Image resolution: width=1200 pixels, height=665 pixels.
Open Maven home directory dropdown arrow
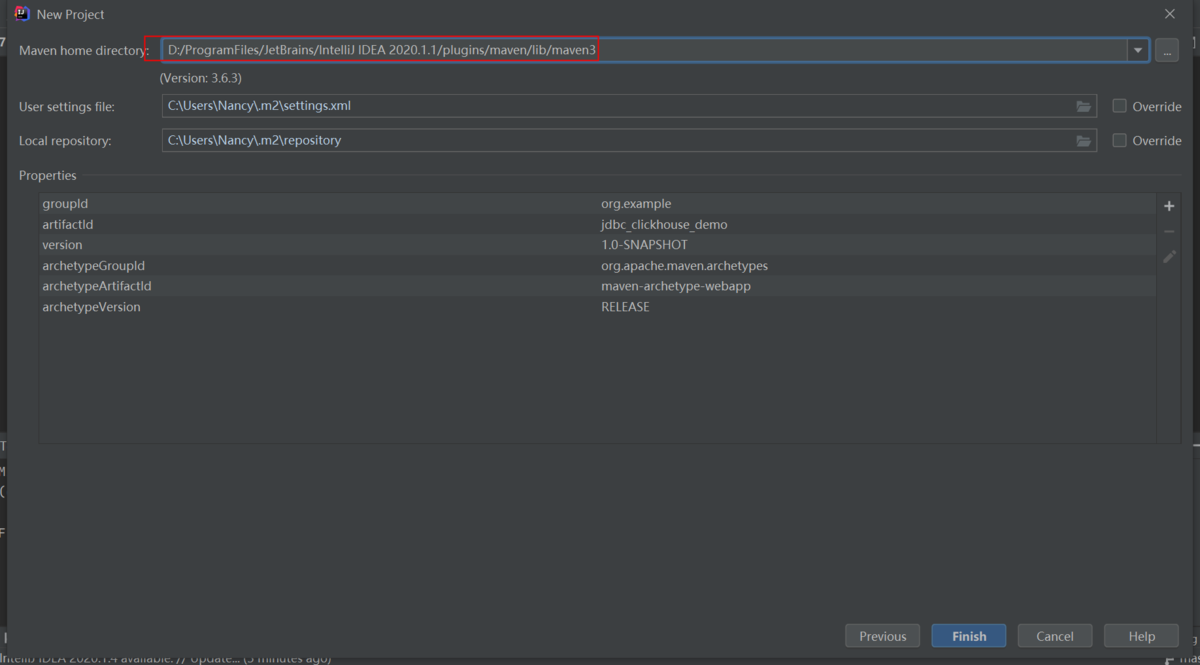coord(1137,50)
